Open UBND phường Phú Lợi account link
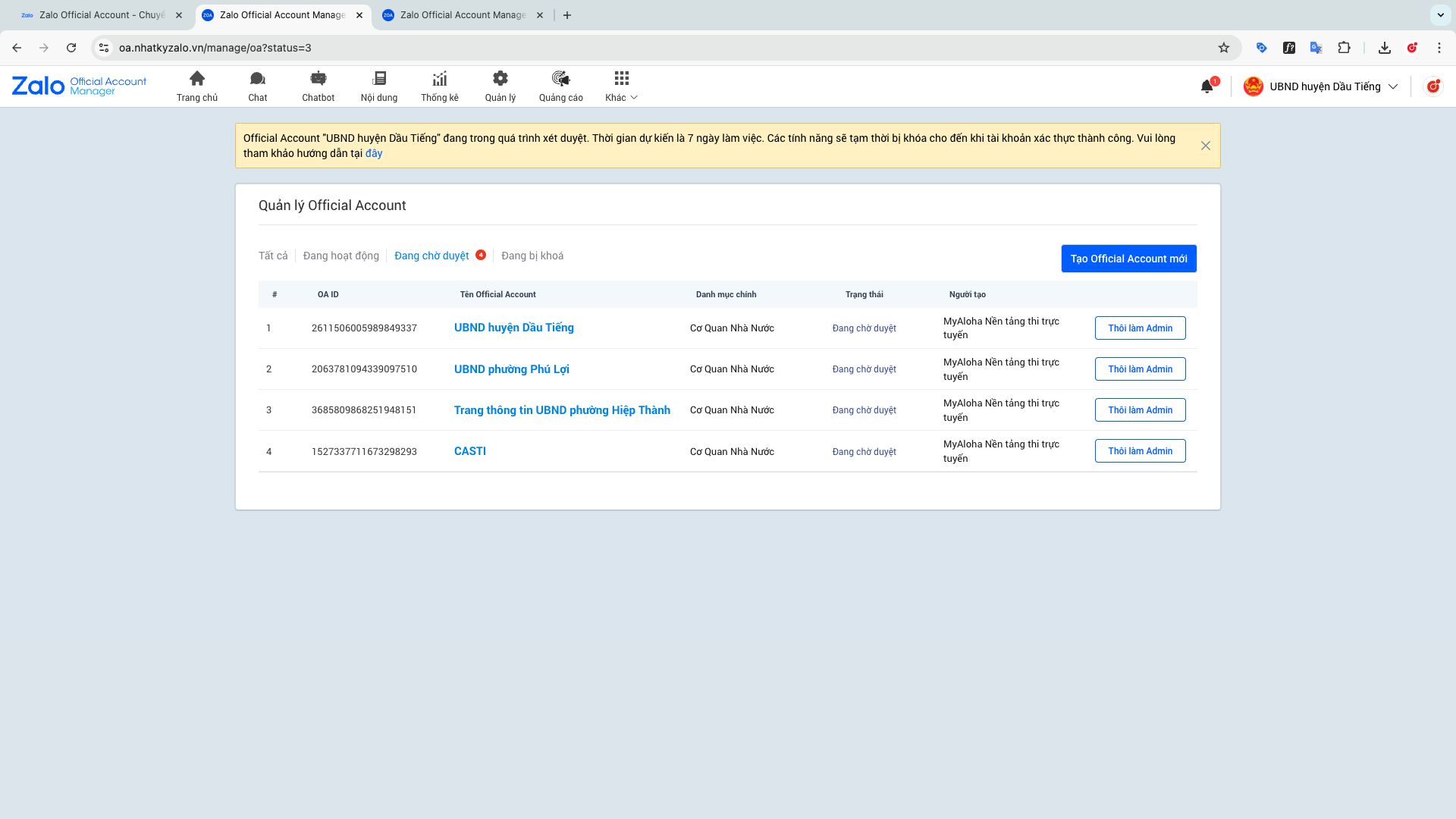 (x=512, y=369)
